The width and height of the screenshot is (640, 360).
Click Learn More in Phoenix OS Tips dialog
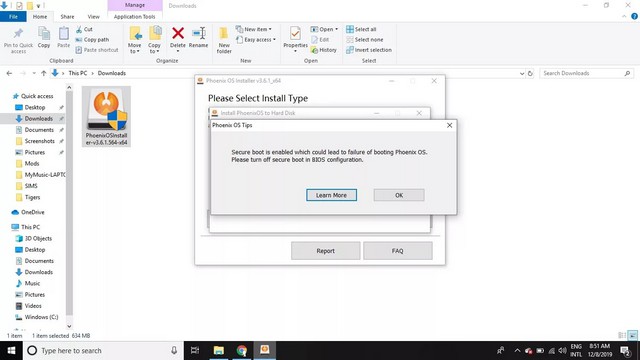tap(331, 195)
